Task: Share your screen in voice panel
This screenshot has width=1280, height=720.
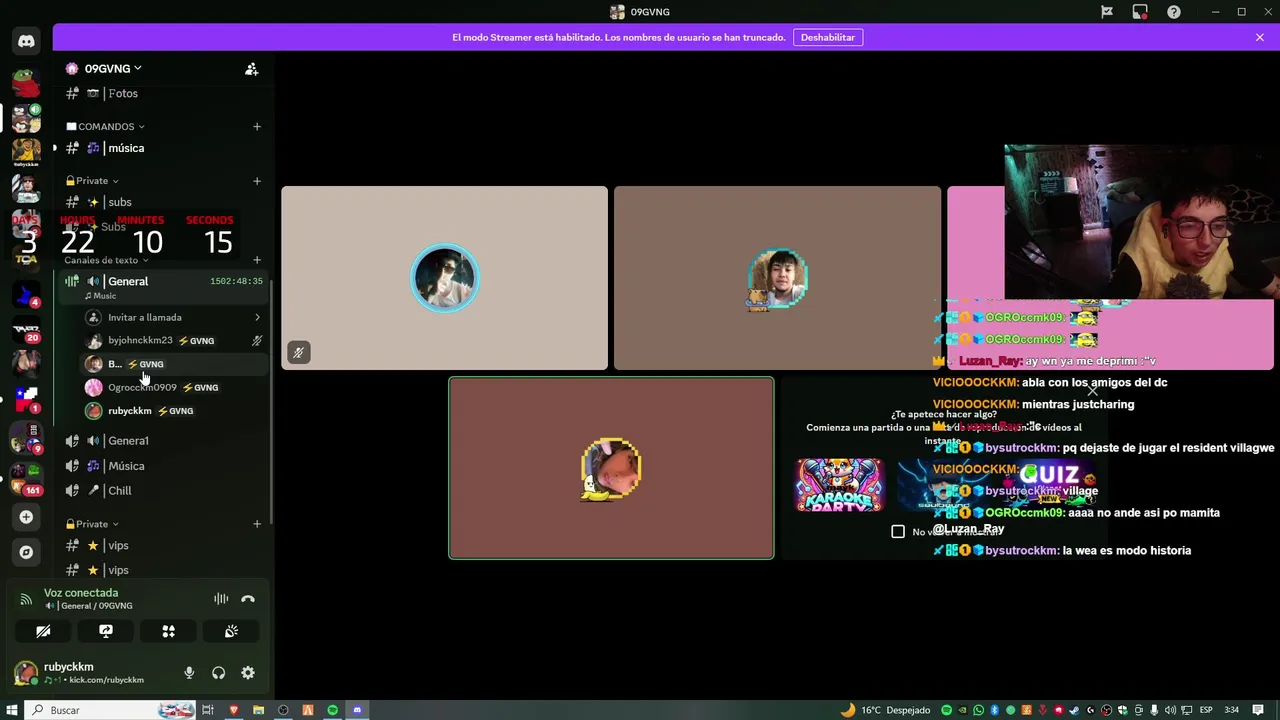Action: [106, 631]
